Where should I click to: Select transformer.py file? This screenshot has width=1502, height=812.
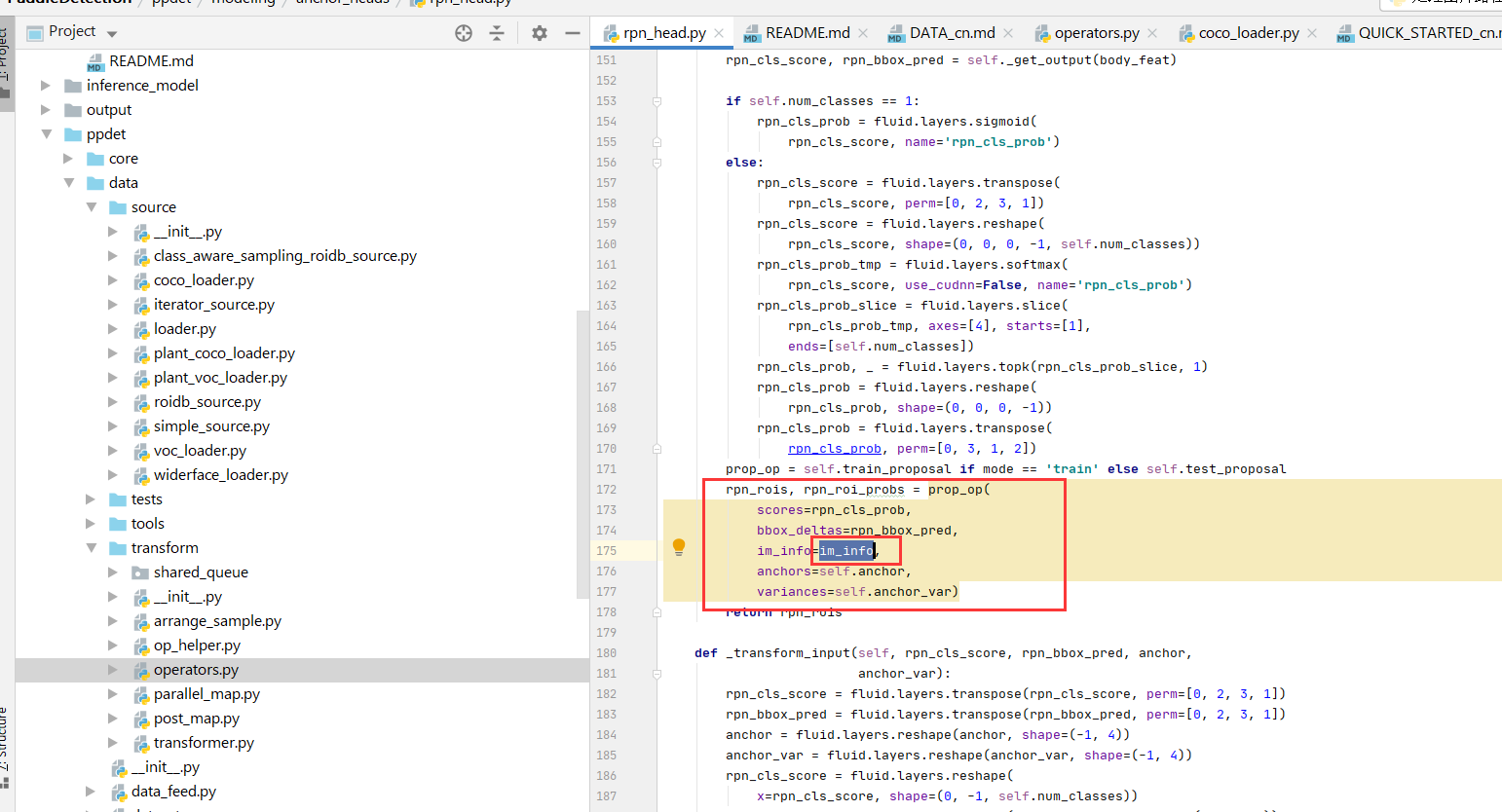click(x=204, y=743)
